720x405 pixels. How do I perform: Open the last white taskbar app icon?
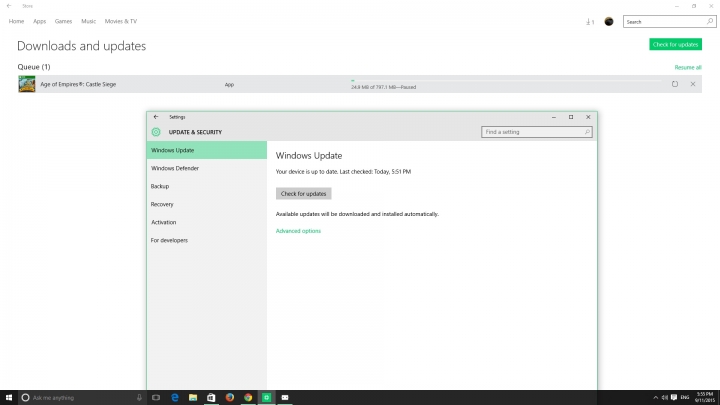click(x=285, y=397)
